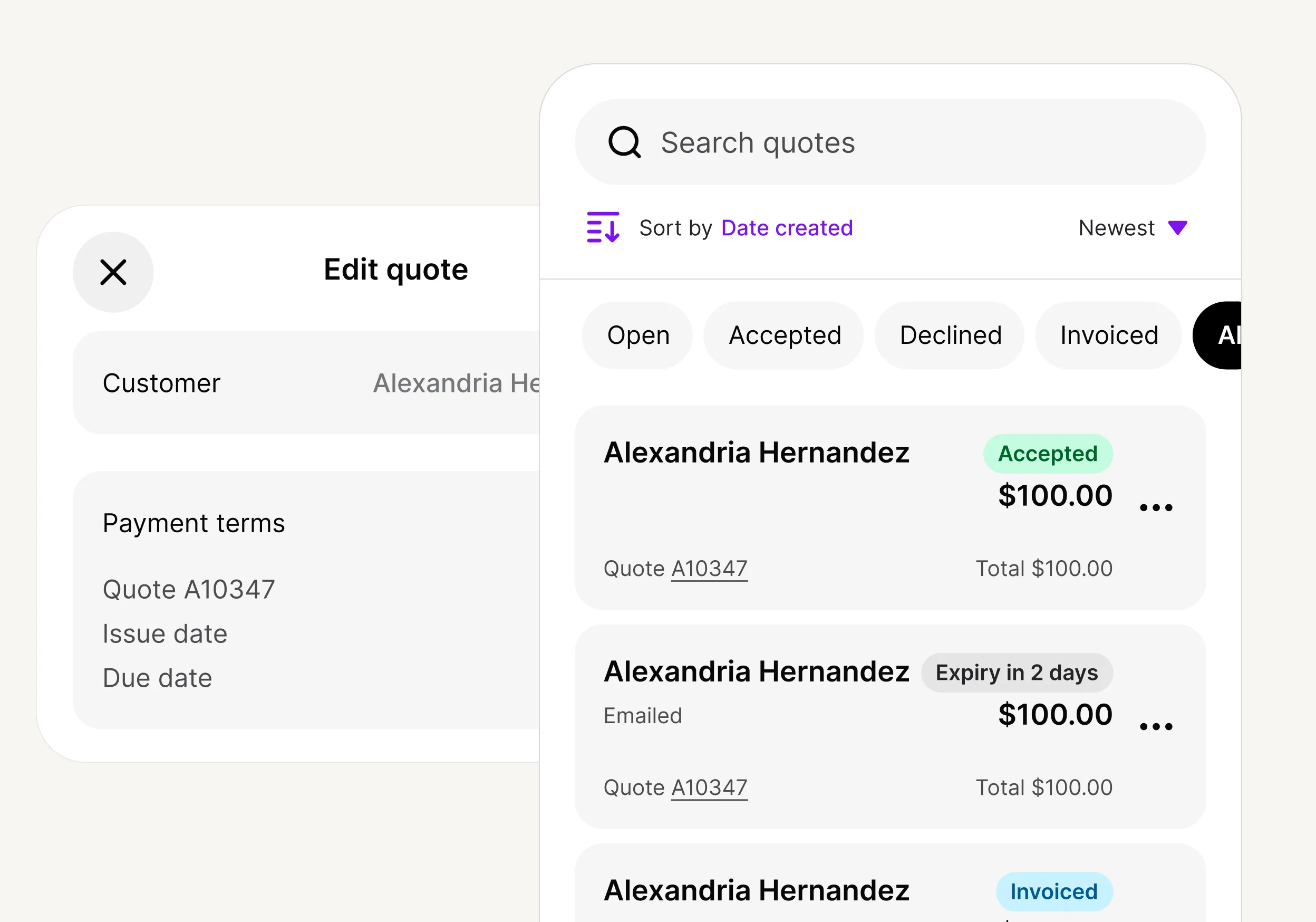Close the Edit quote panel
Viewport: 1316px width, 922px height.
(x=113, y=272)
